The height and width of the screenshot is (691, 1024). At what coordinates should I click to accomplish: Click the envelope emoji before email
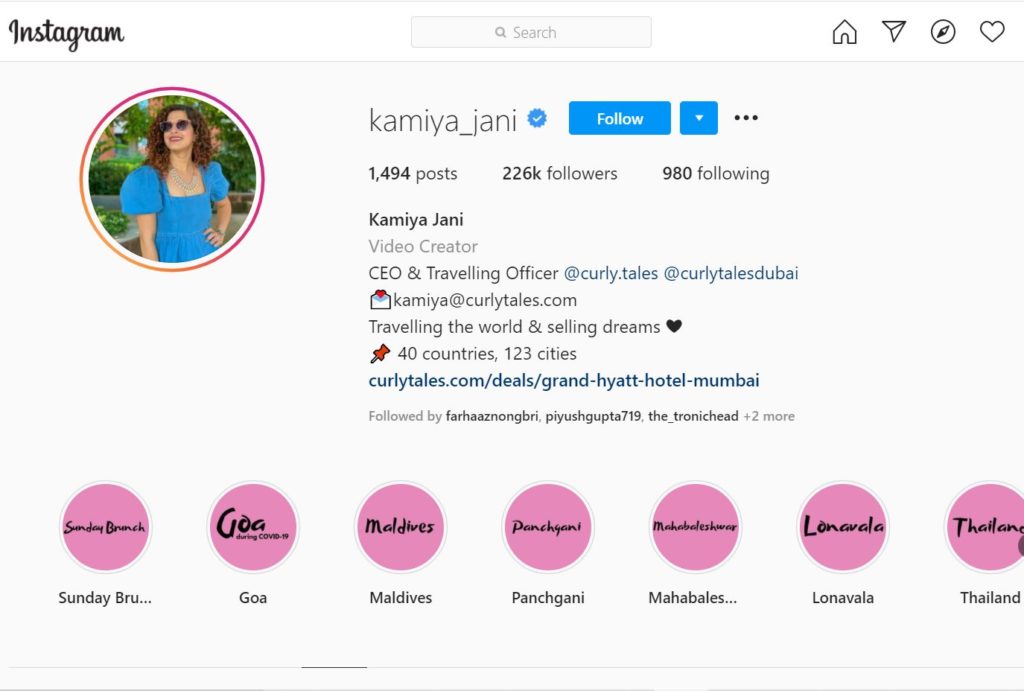pos(380,300)
